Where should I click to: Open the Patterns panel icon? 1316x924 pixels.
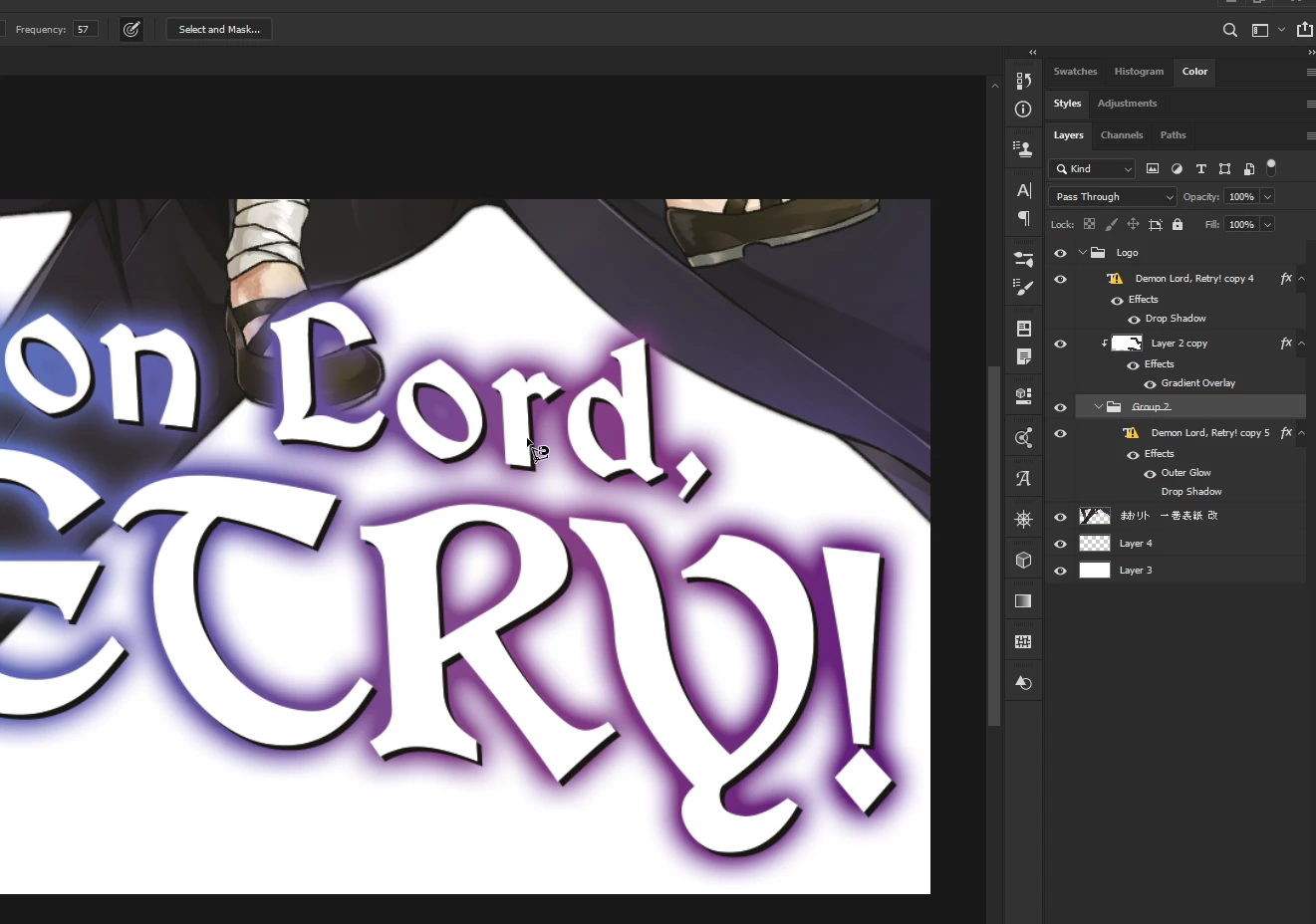click(1023, 641)
